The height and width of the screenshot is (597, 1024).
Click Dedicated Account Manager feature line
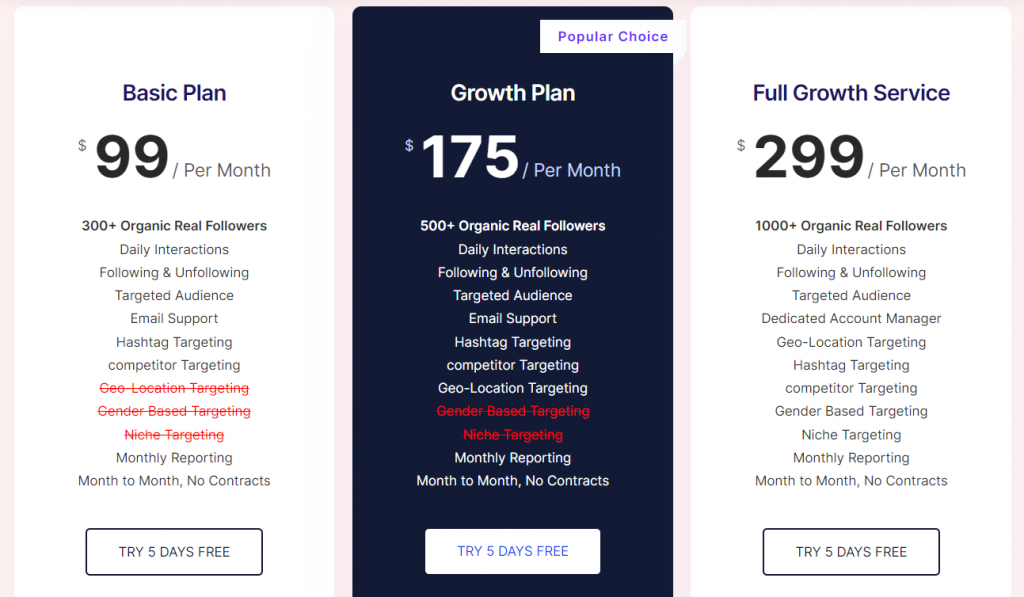click(851, 319)
